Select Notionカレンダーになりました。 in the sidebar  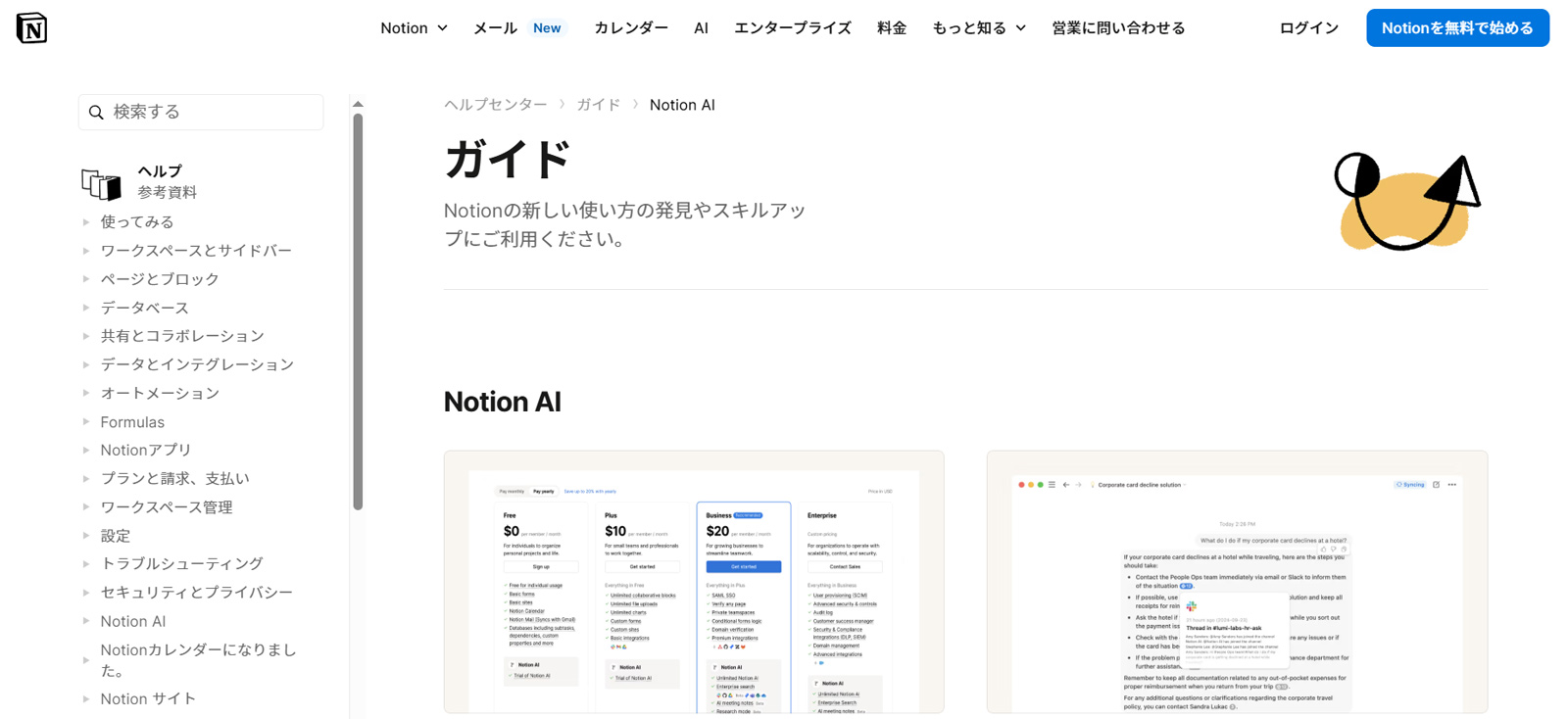pyautogui.click(x=198, y=660)
